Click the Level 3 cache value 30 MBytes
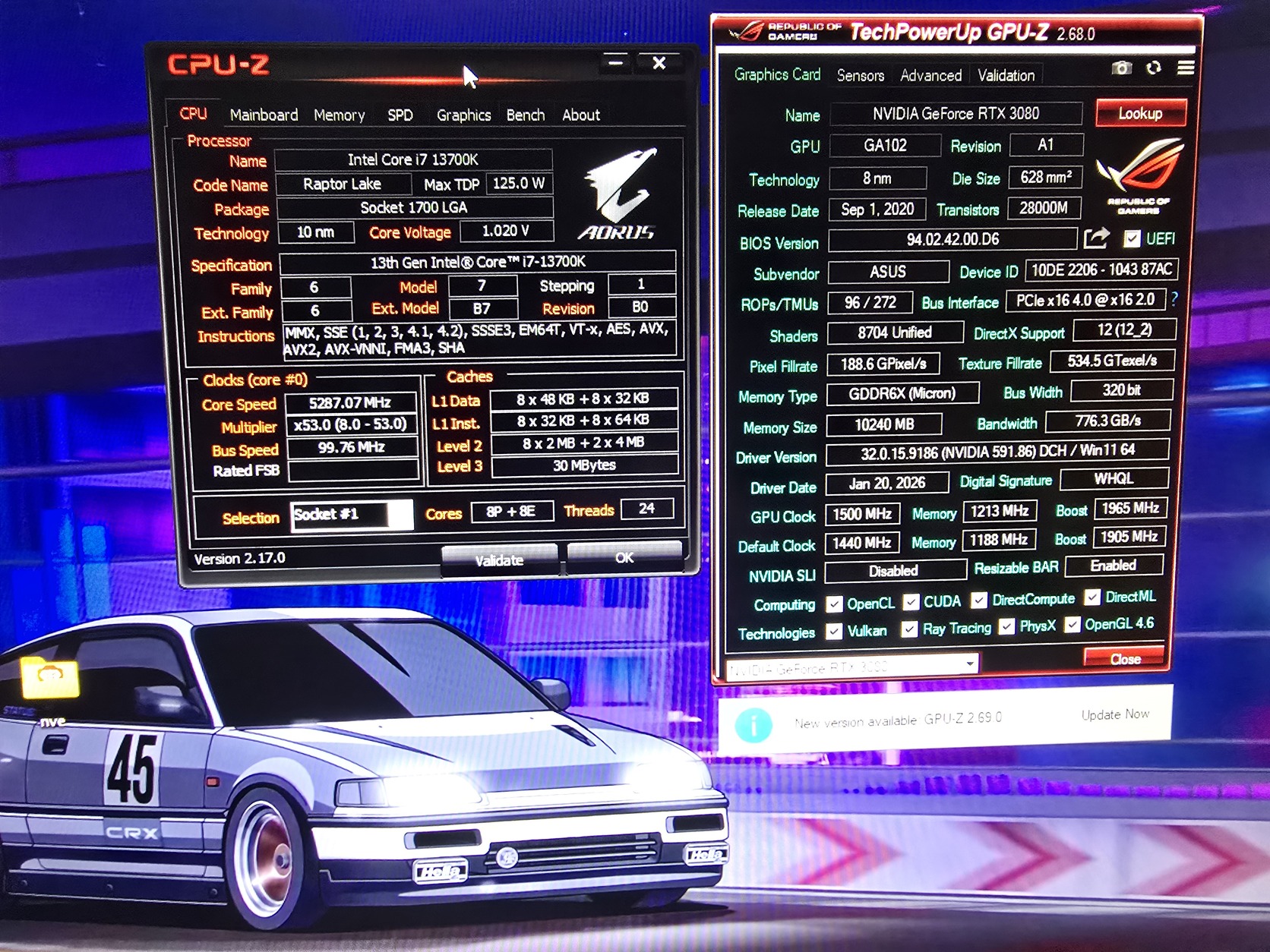 pyautogui.click(x=584, y=465)
